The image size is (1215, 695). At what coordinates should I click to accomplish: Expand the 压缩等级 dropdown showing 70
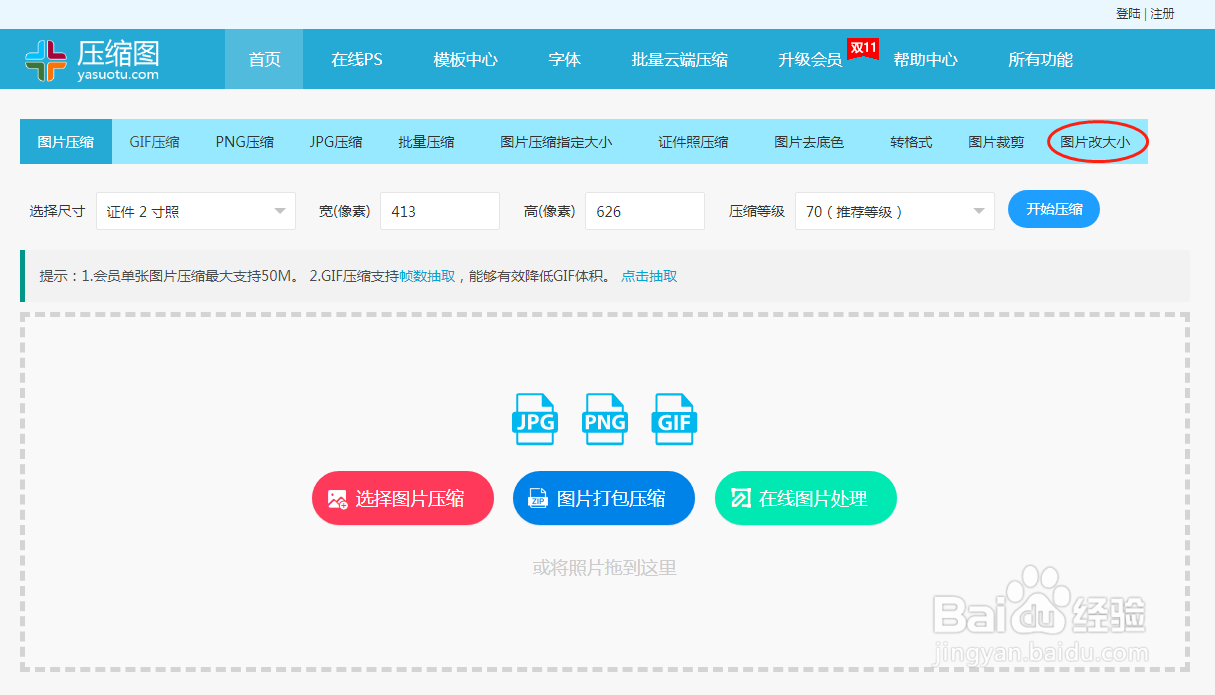click(895, 211)
